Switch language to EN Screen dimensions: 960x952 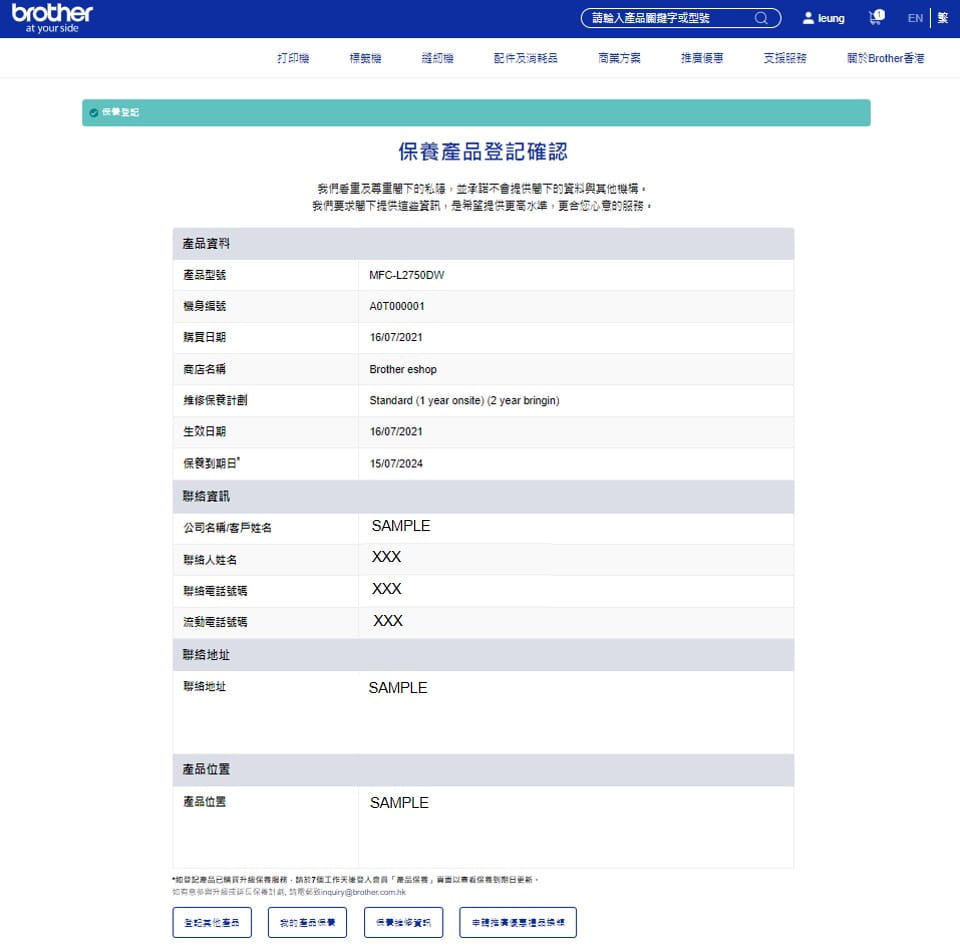915,18
